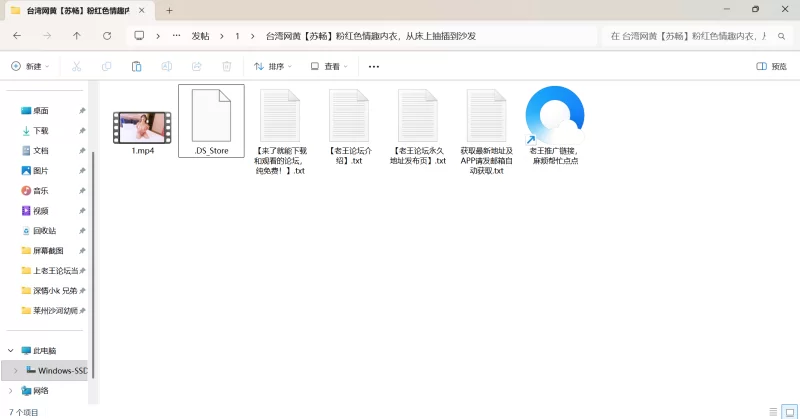This screenshot has height=419, width=800.
Task: Go up one folder with the Up arrow
Action: (77, 35)
